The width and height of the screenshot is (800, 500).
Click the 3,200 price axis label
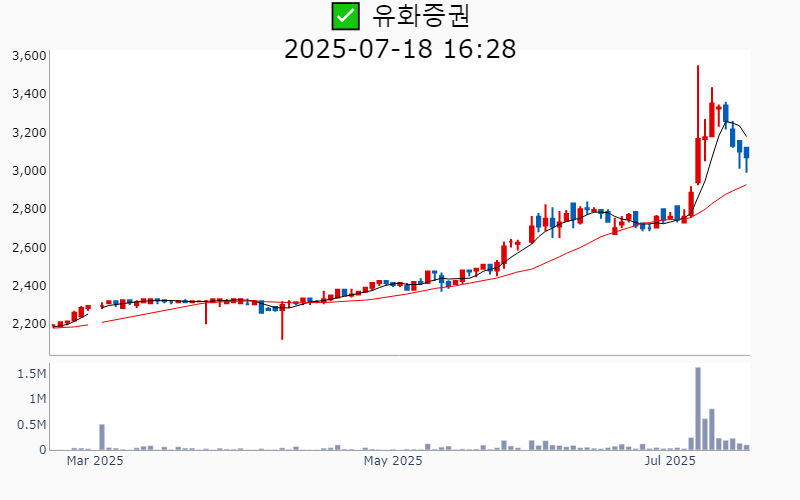pyautogui.click(x=29, y=133)
